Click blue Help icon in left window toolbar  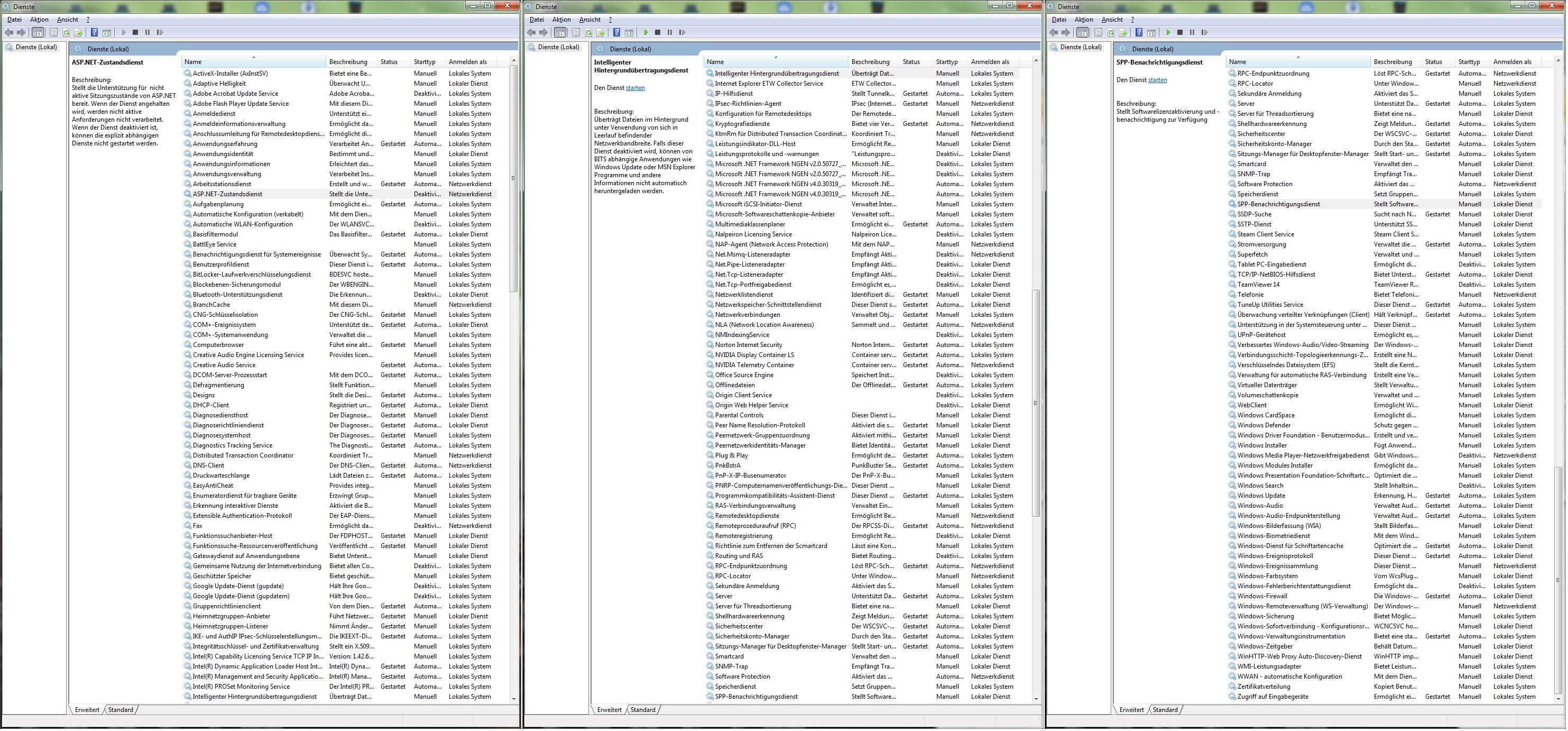tap(94, 33)
